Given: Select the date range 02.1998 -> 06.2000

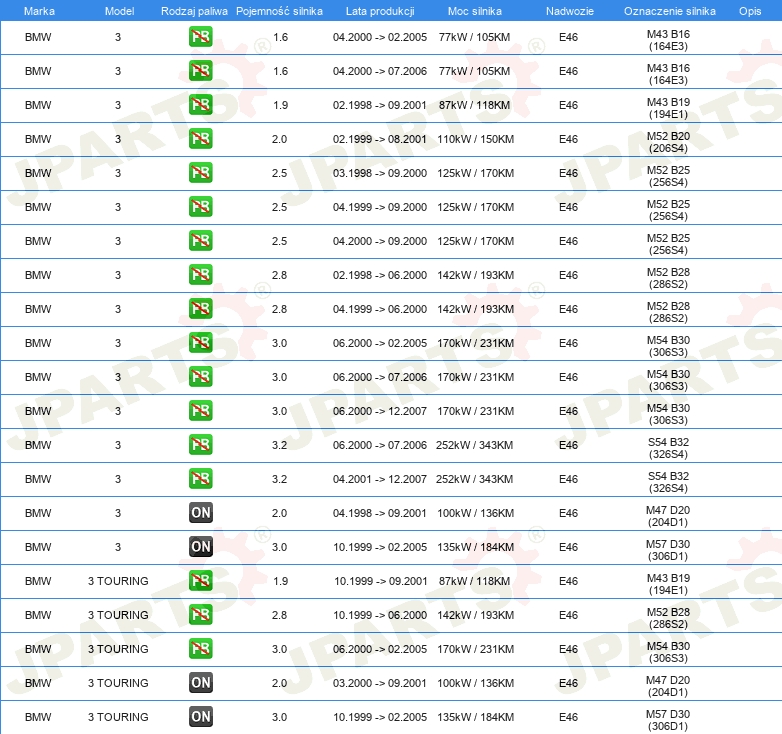Looking at the screenshot, I should click(380, 275).
